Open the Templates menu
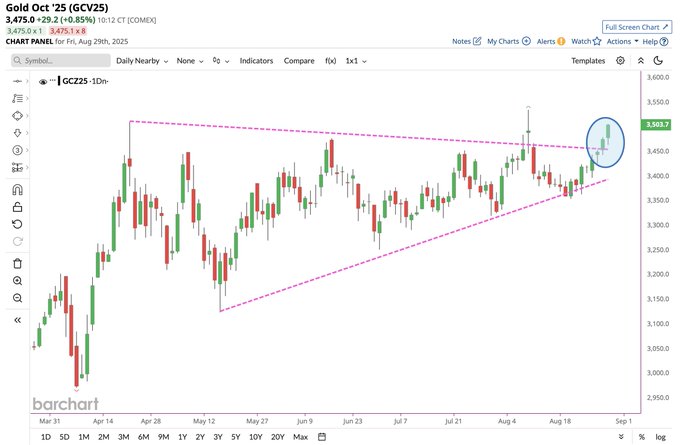 pyautogui.click(x=588, y=61)
